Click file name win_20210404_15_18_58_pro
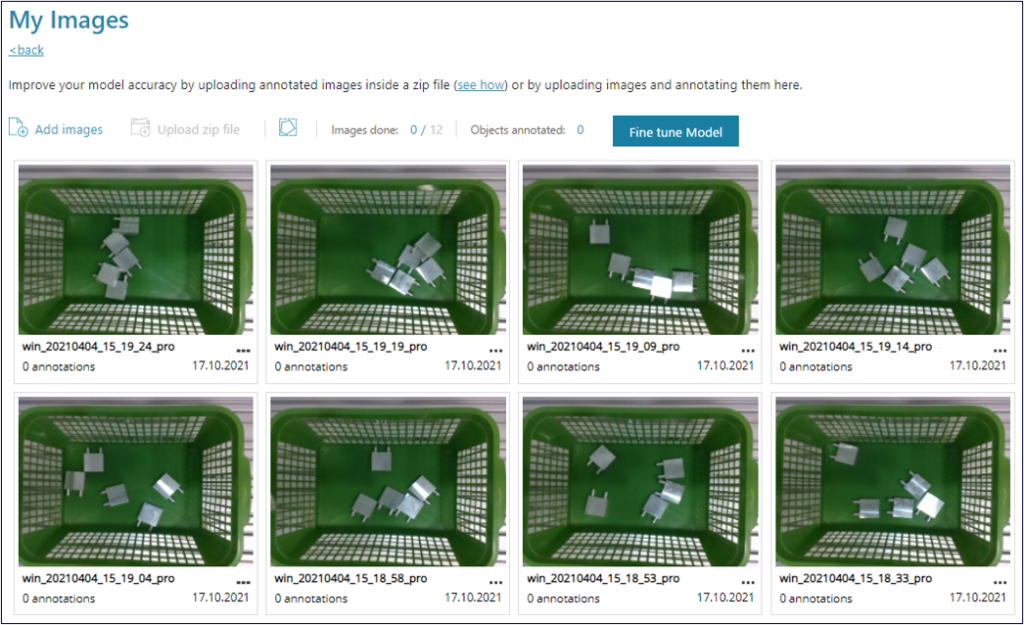 pos(351,579)
